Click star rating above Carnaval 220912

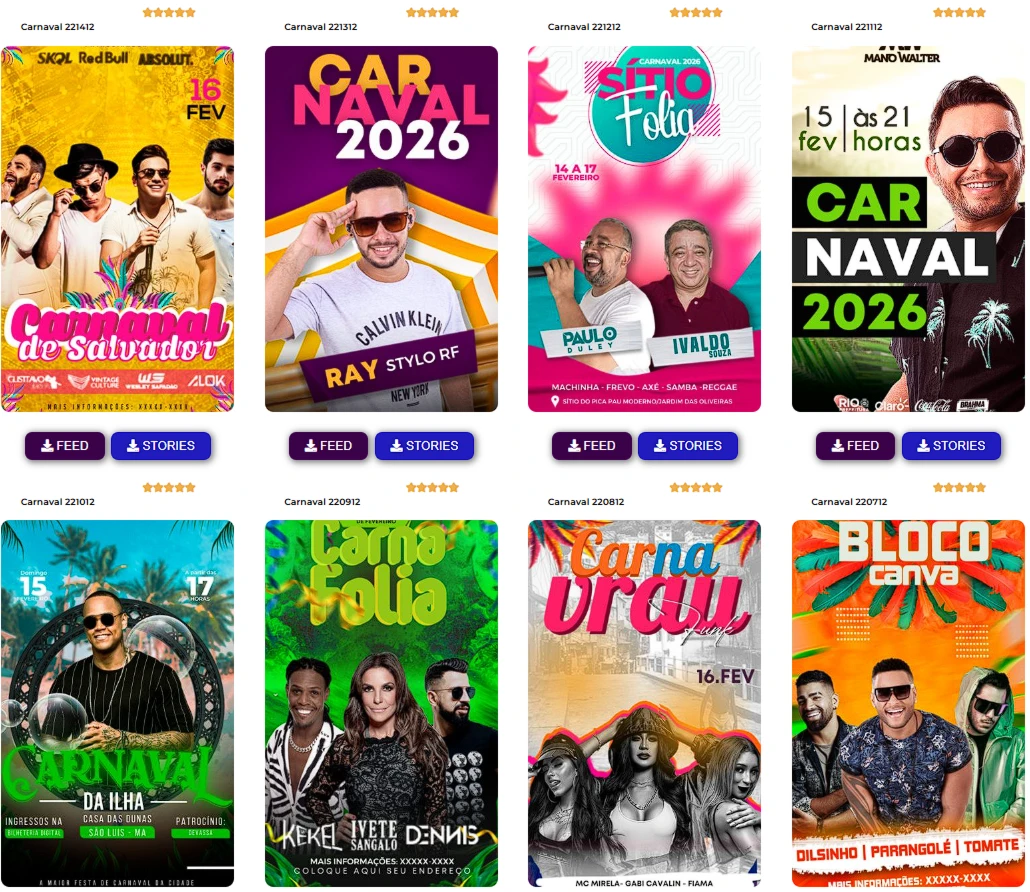[x=432, y=487]
